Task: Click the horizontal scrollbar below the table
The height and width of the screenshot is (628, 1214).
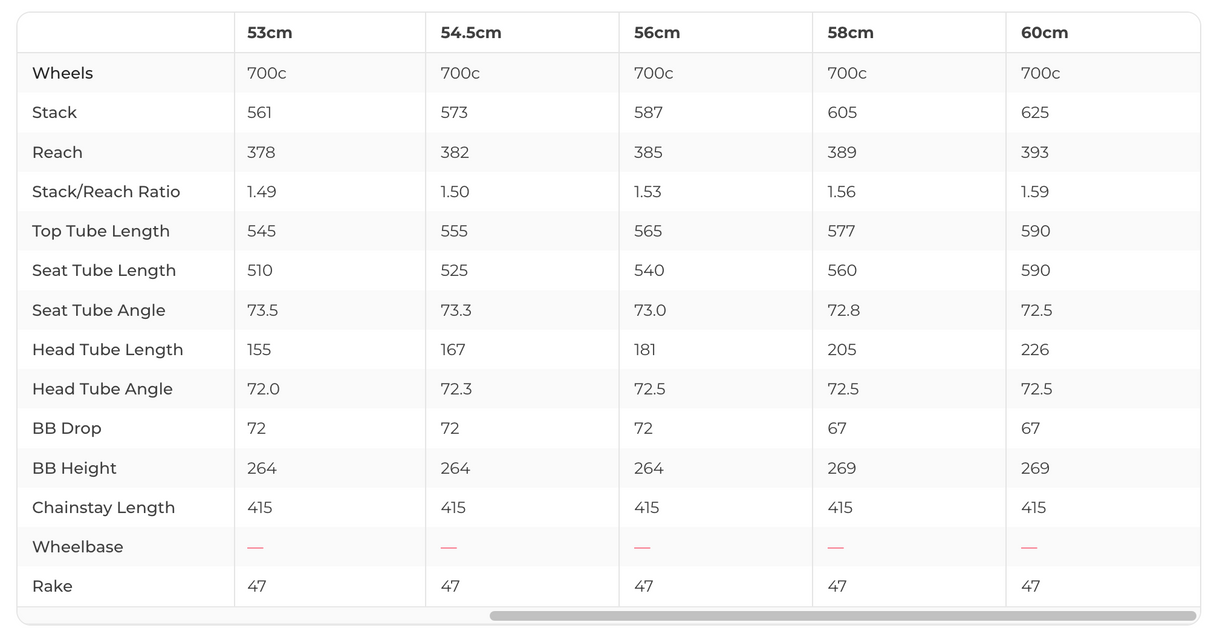Action: click(842, 616)
